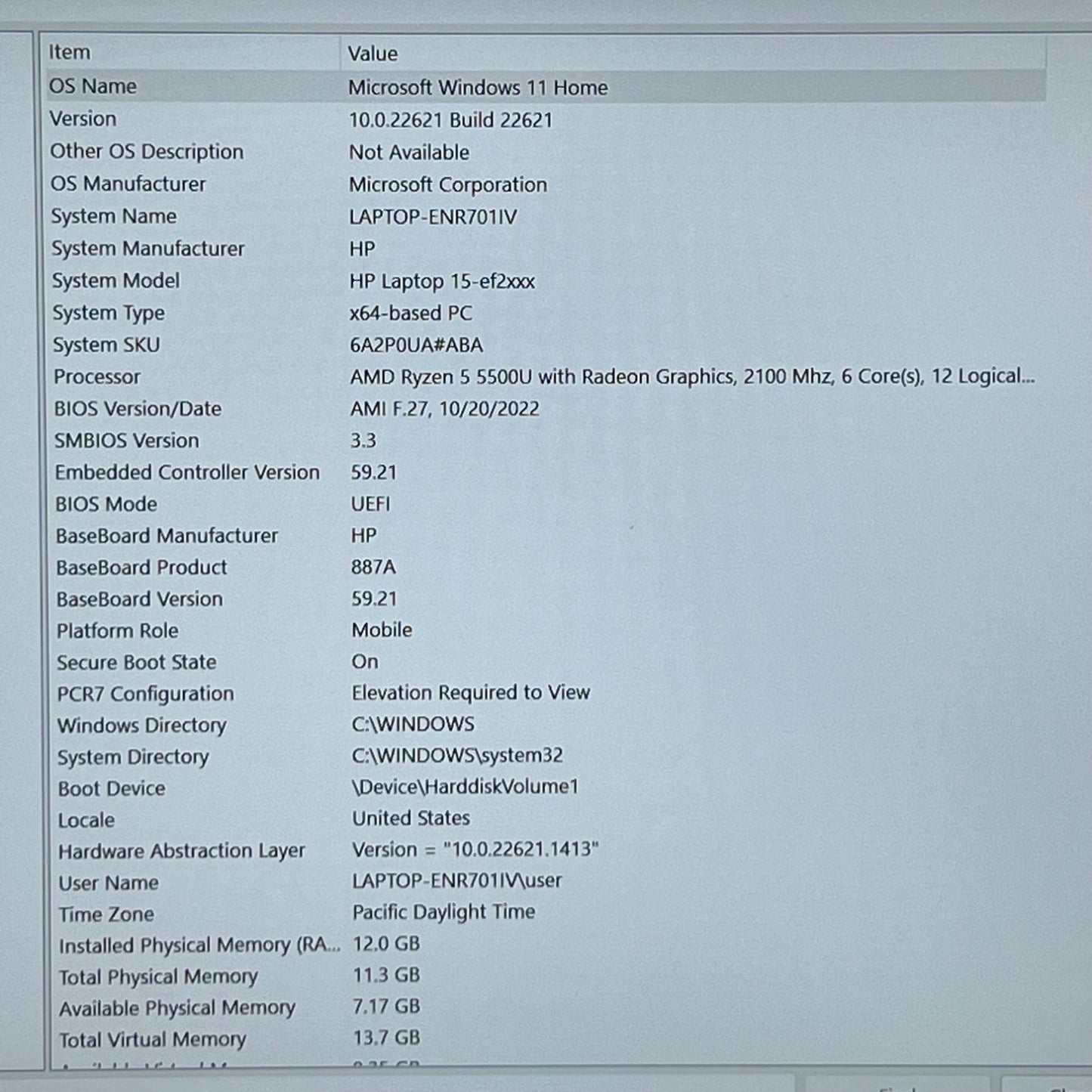Select the '13.7 GB' value
This screenshot has height=1092, width=1092.
point(387,1038)
